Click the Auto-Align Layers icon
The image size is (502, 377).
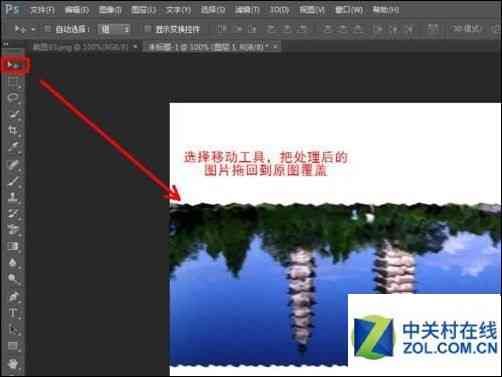pos(433,29)
